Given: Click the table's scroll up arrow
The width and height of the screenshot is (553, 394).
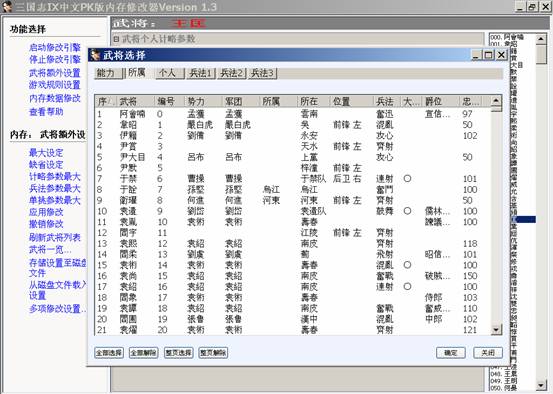Looking at the screenshot, I should pos(496,101).
